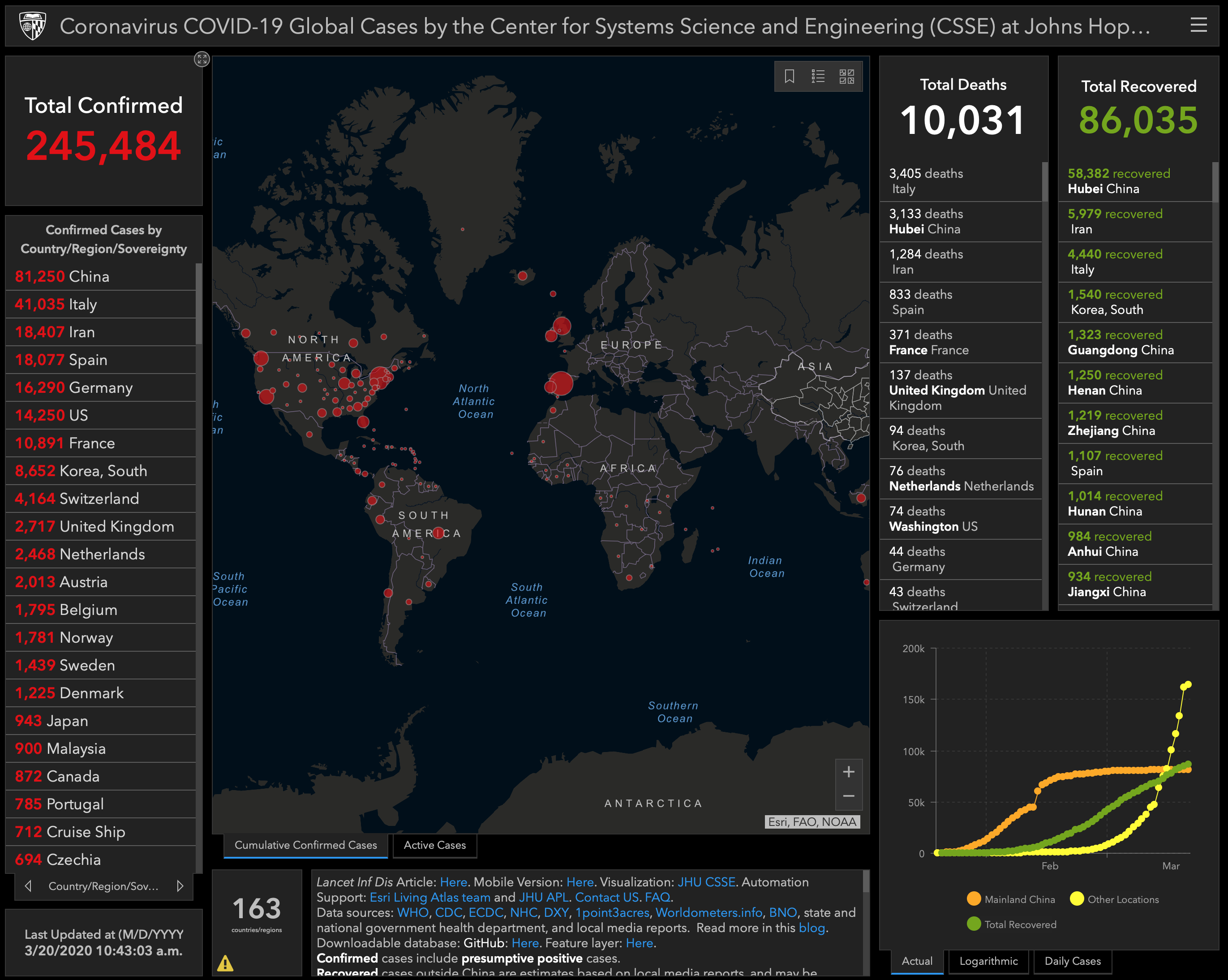The height and width of the screenshot is (980, 1228).
Task: Toggle Total Recovered legend series
Action: pos(1012,924)
